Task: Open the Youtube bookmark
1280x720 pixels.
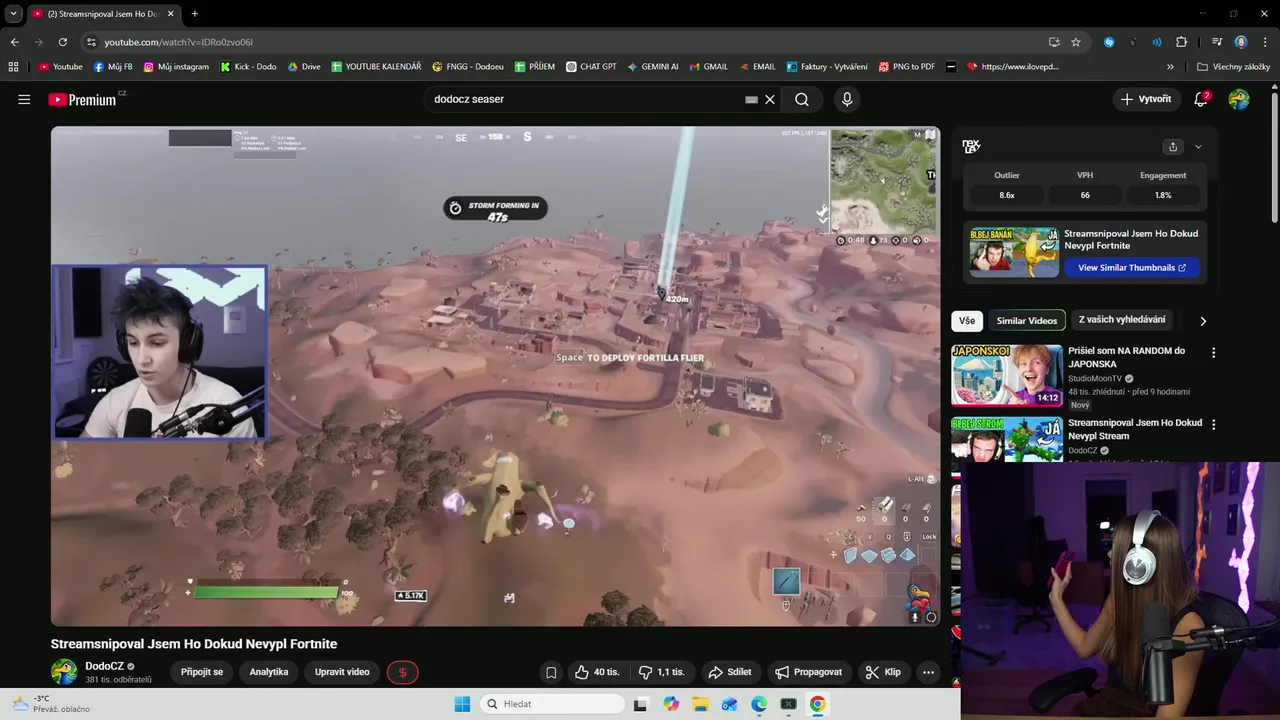Action: [60, 67]
